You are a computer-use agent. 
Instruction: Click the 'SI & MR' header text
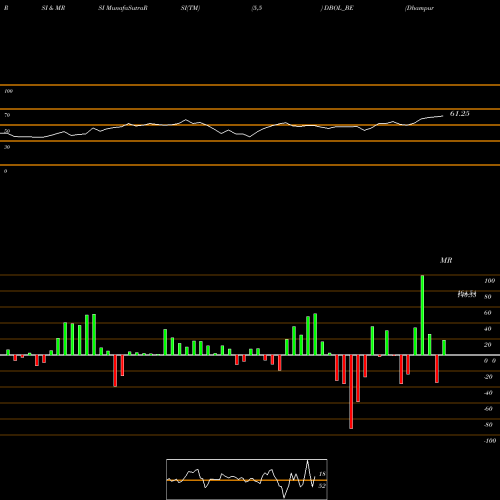tap(53, 8)
